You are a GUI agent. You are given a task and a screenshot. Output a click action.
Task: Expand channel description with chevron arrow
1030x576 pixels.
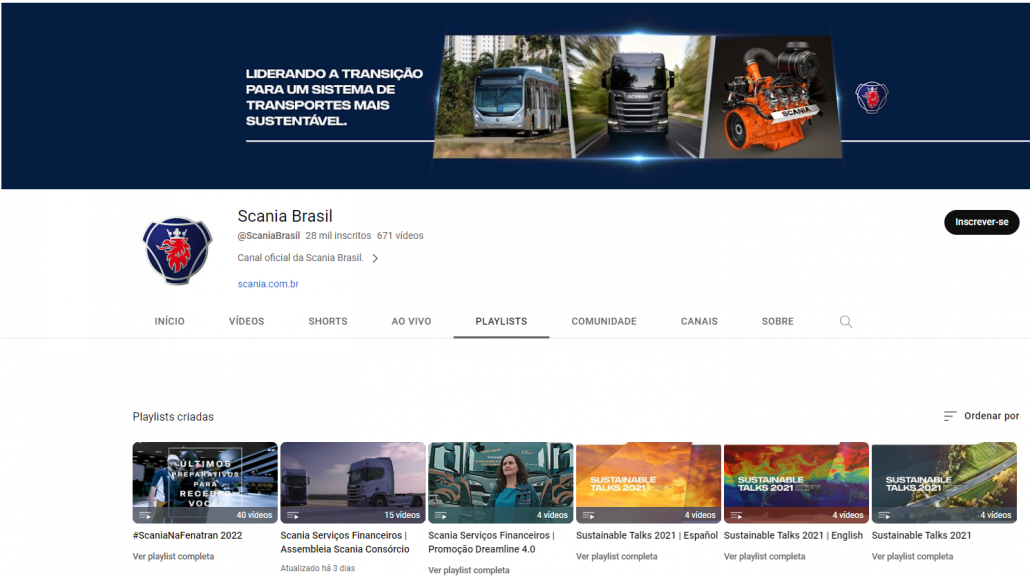point(375,258)
